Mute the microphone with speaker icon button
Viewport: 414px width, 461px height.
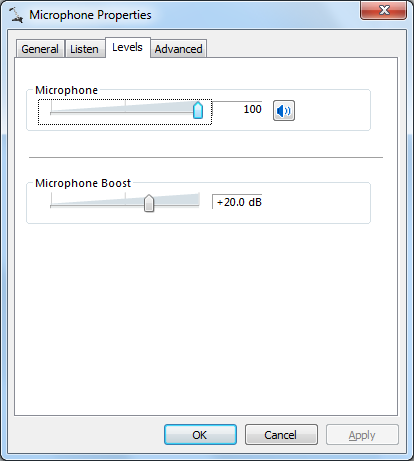[284, 110]
